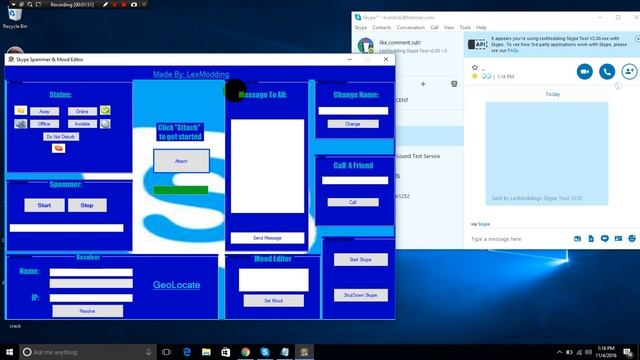The width and height of the screenshot is (640, 360).
Task: Set status with the Away button
Action: click(44, 111)
